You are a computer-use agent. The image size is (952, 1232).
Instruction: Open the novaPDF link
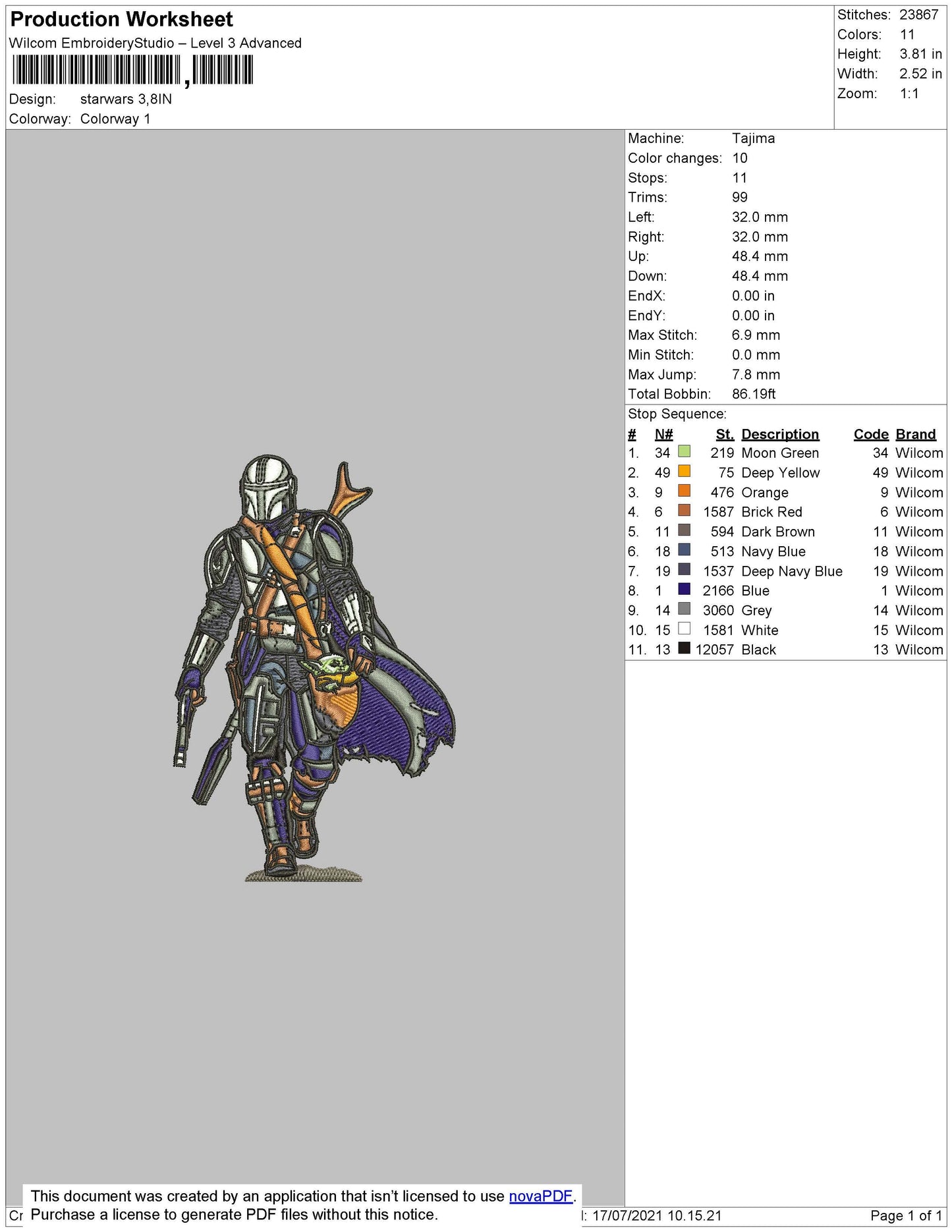540,1196
